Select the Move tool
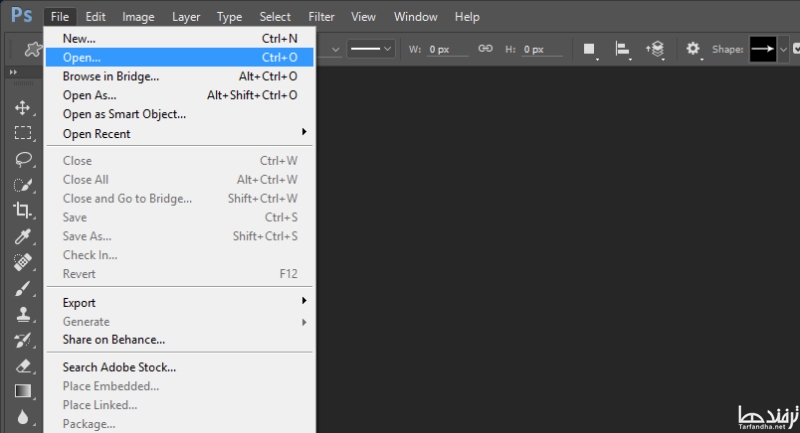The image size is (800, 433). [22, 107]
